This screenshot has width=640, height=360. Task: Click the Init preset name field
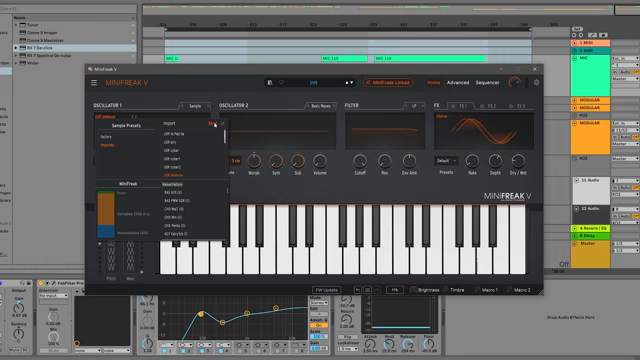(x=313, y=82)
